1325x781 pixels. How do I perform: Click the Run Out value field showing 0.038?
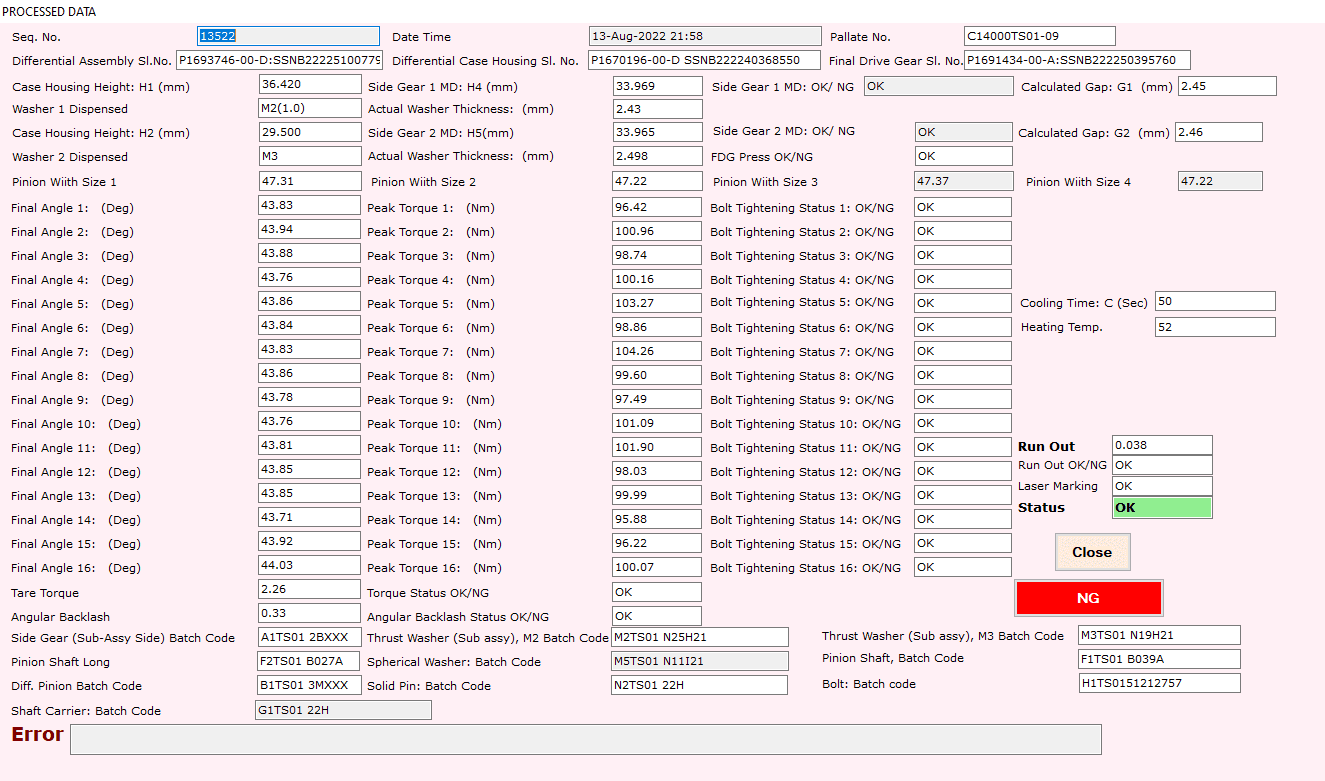1162,445
